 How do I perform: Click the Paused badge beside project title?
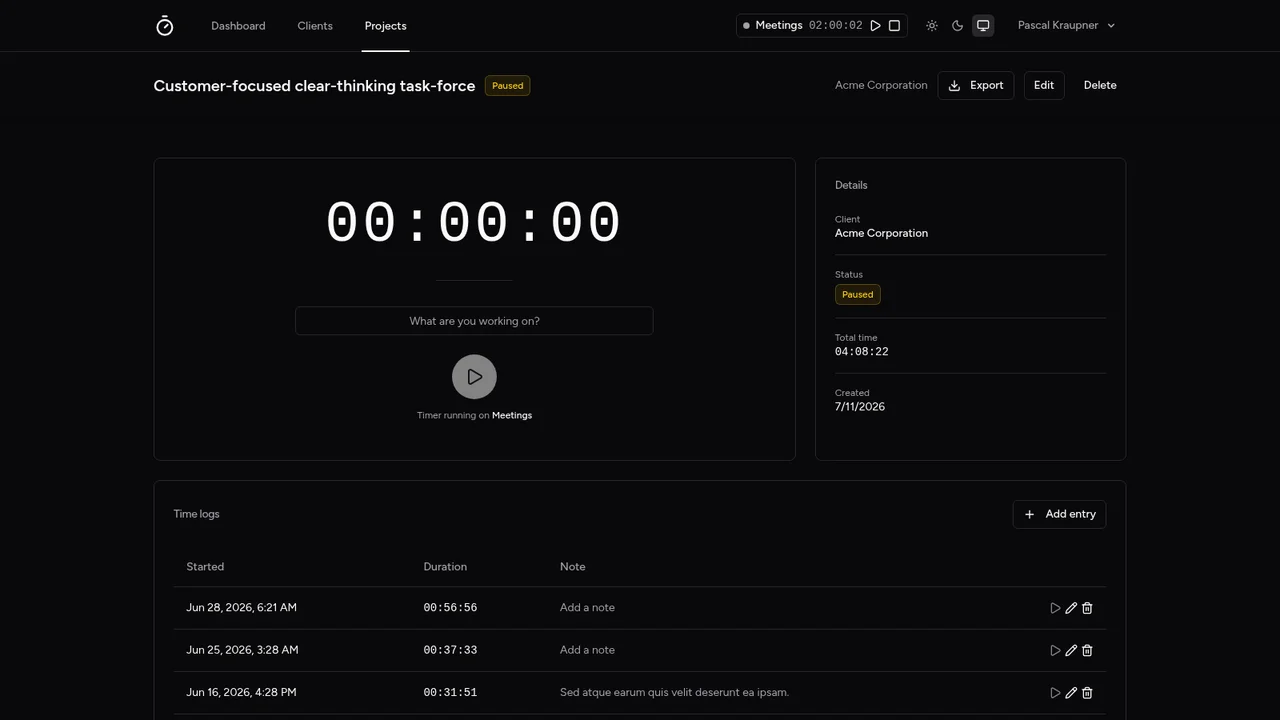508,86
